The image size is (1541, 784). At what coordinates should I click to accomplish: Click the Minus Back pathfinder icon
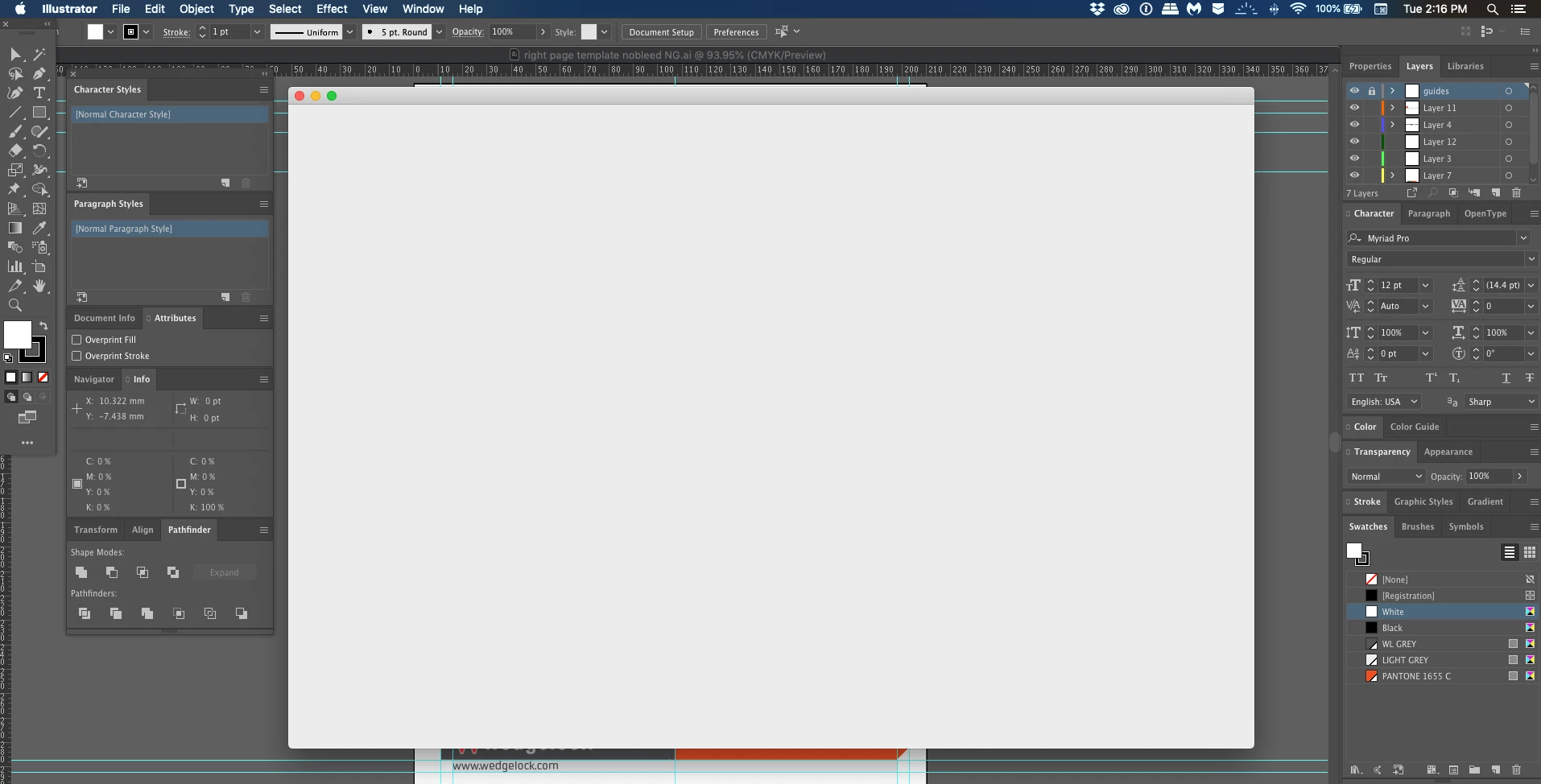242,613
